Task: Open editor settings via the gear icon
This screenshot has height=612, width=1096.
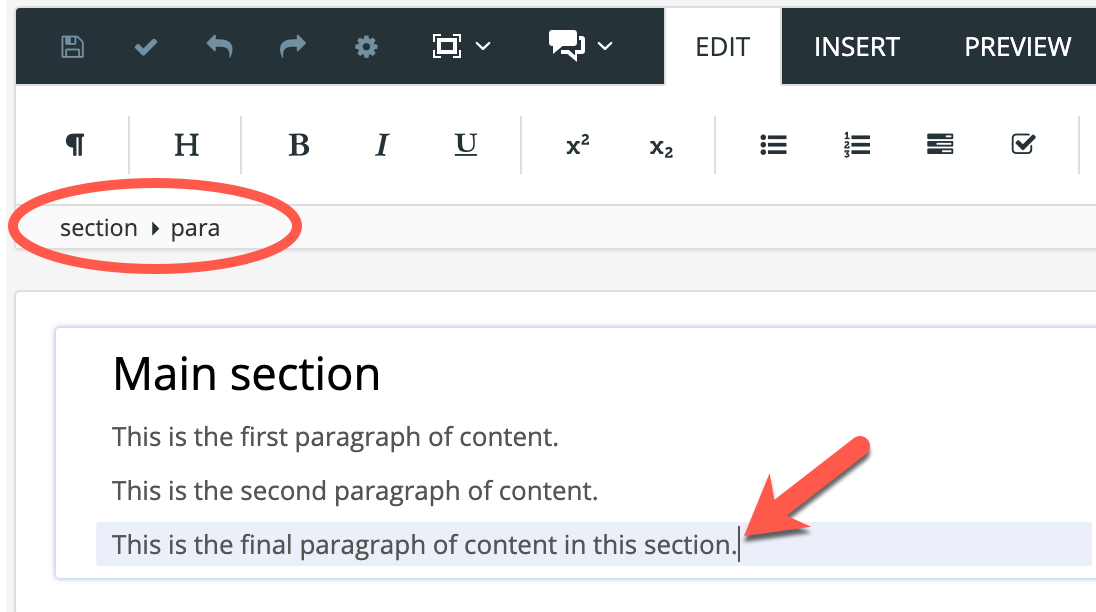Action: click(x=366, y=46)
